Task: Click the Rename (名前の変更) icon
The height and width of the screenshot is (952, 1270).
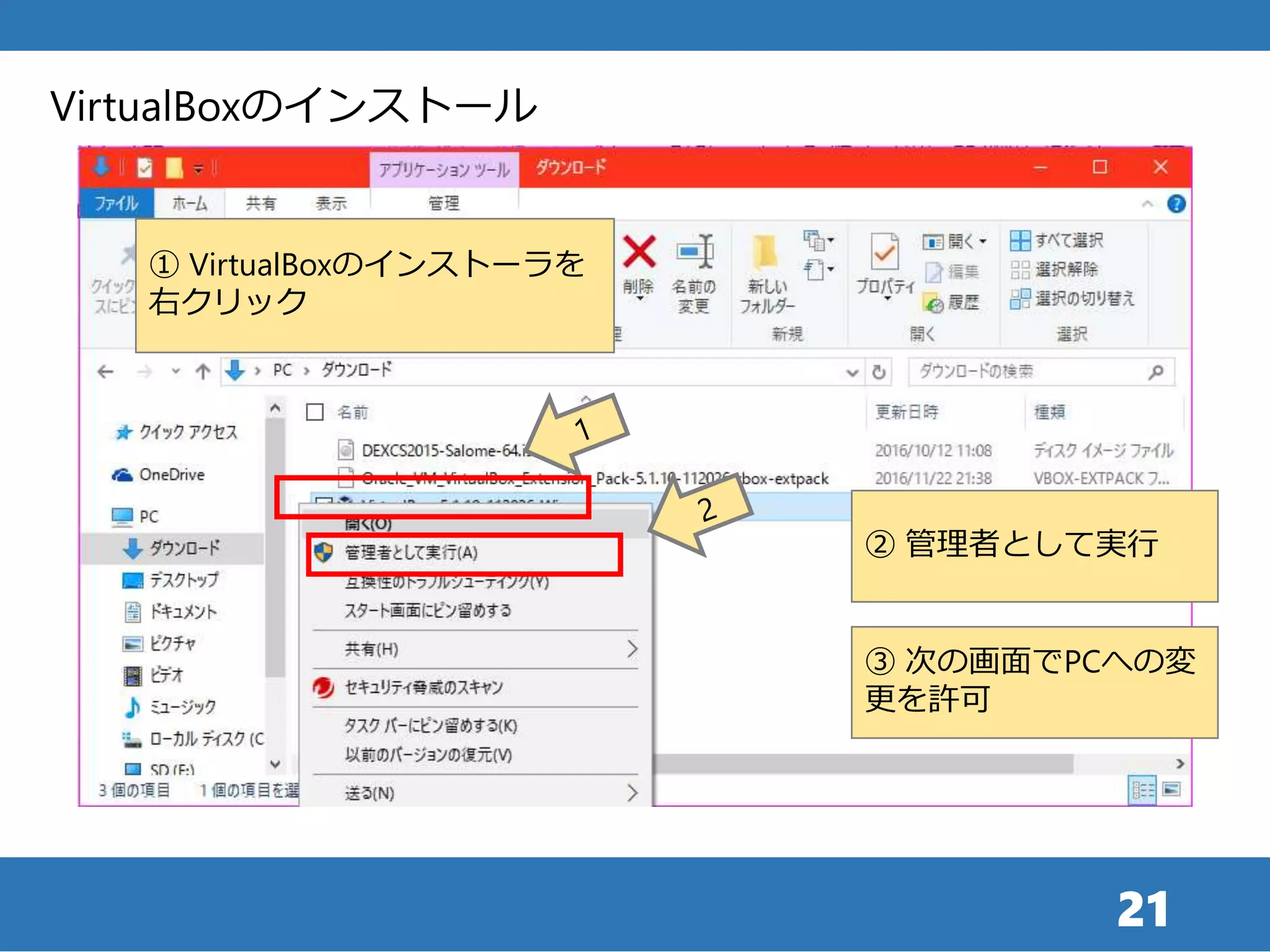Action: [695, 252]
